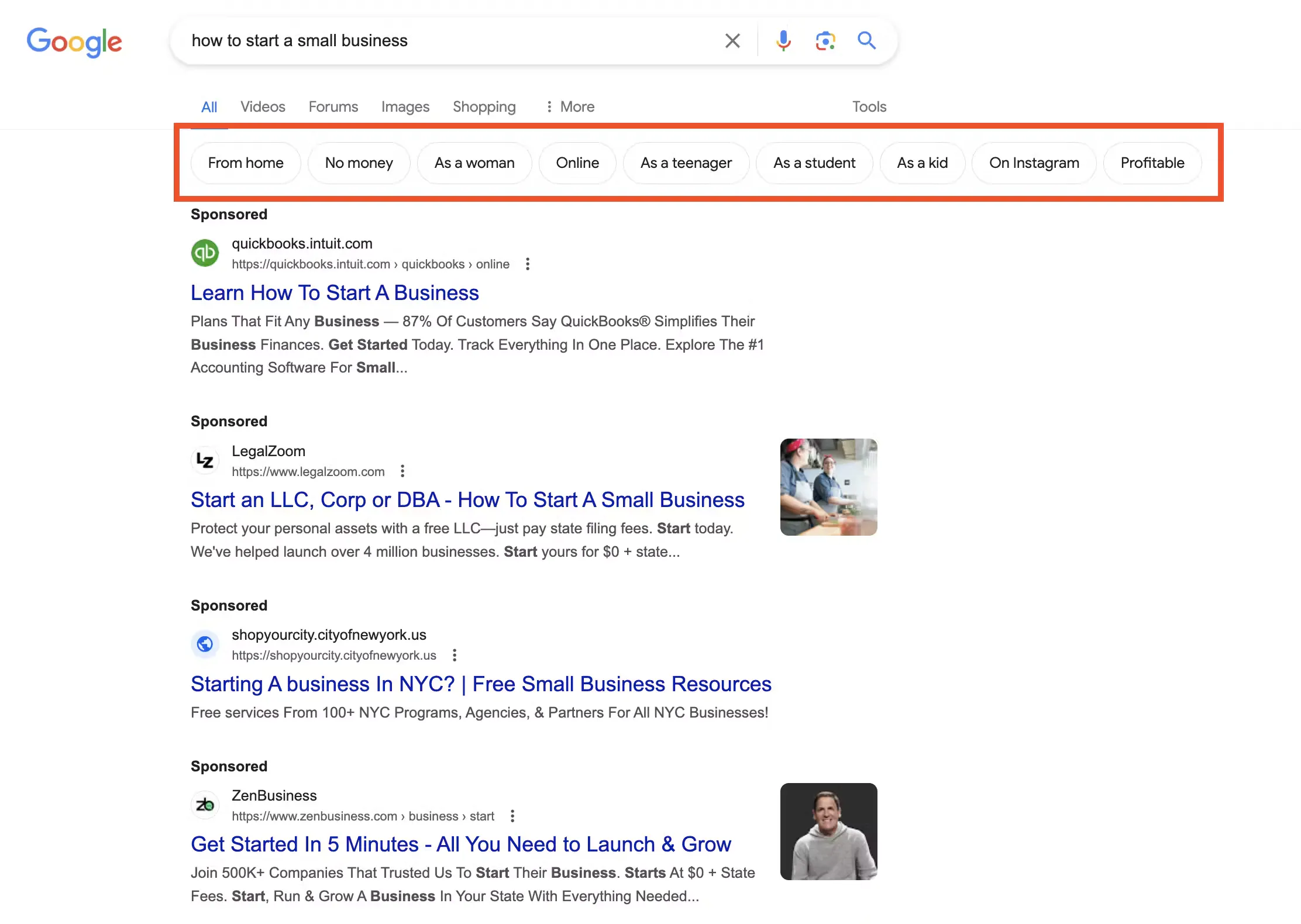This screenshot has width=1301, height=924.
Task: Switch to the Videos tab
Action: pyautogui.click(x=263, y=107)
